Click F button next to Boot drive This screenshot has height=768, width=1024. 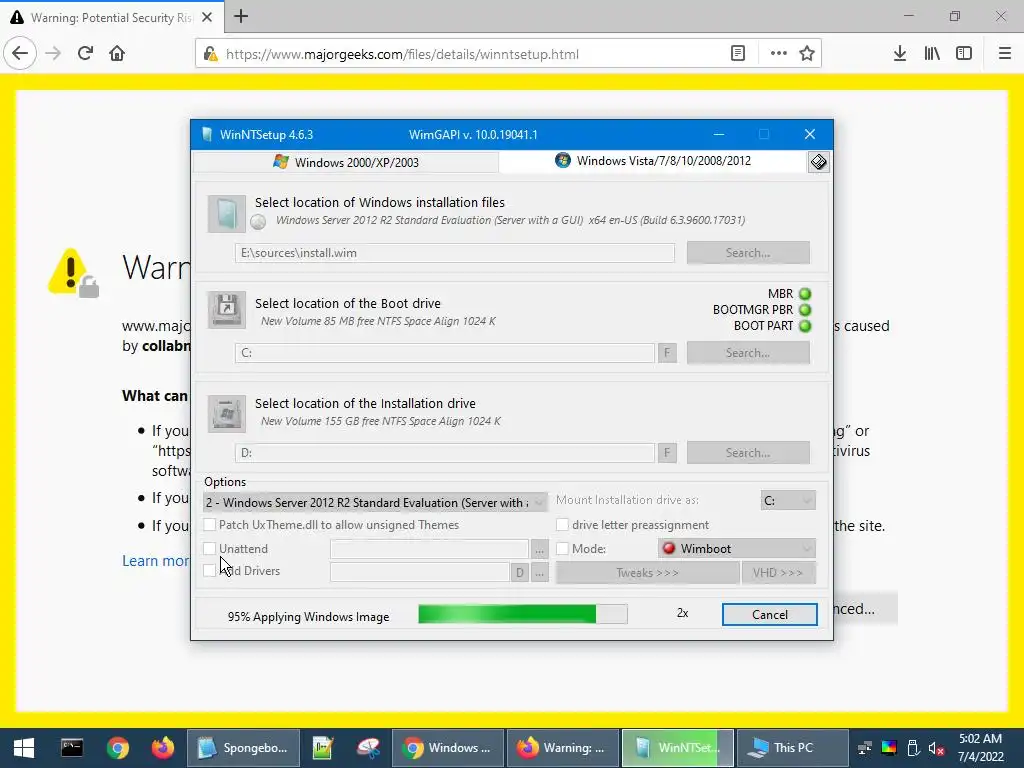[667, 353]
